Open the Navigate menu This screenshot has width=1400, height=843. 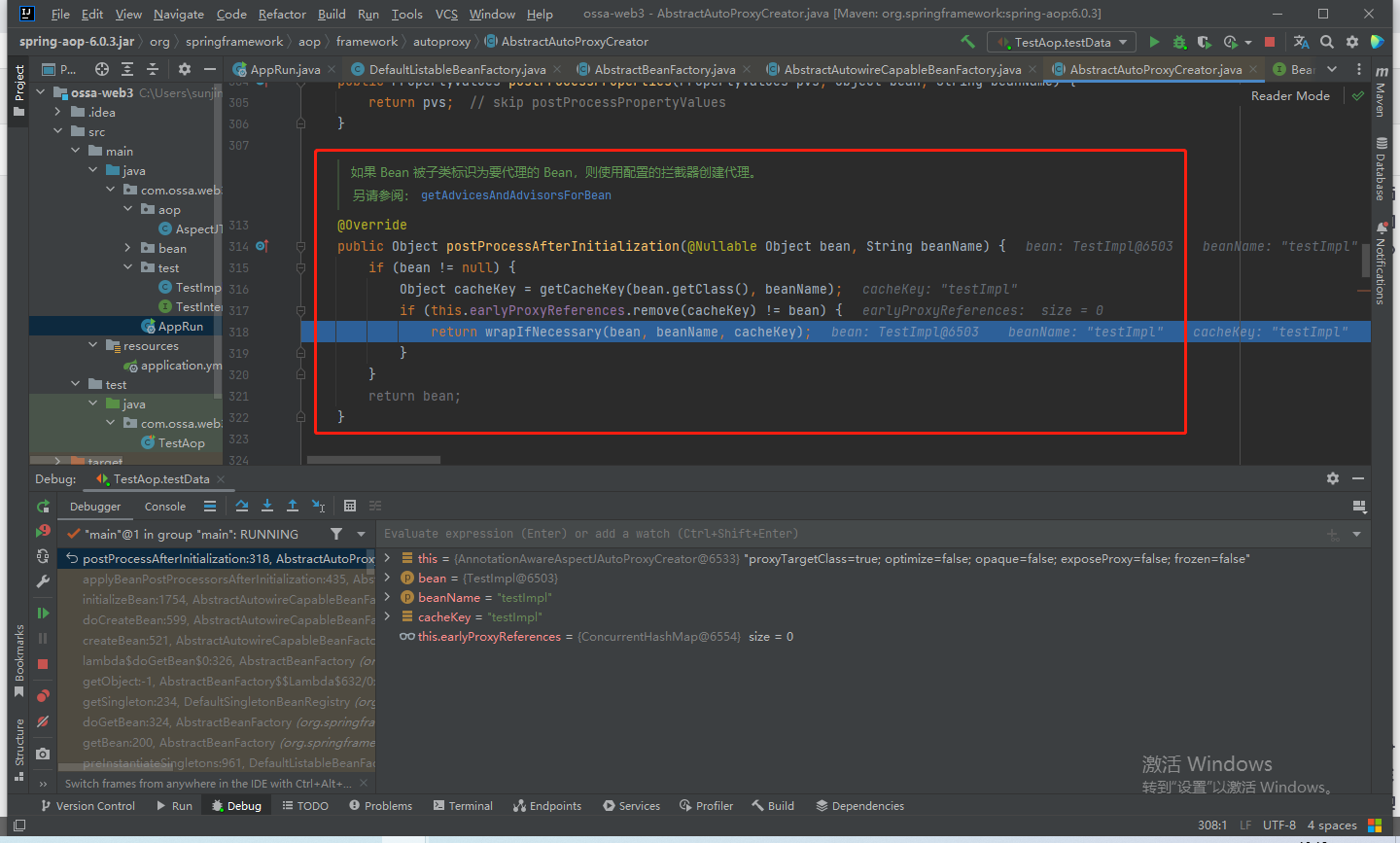(x=179, y=14)
